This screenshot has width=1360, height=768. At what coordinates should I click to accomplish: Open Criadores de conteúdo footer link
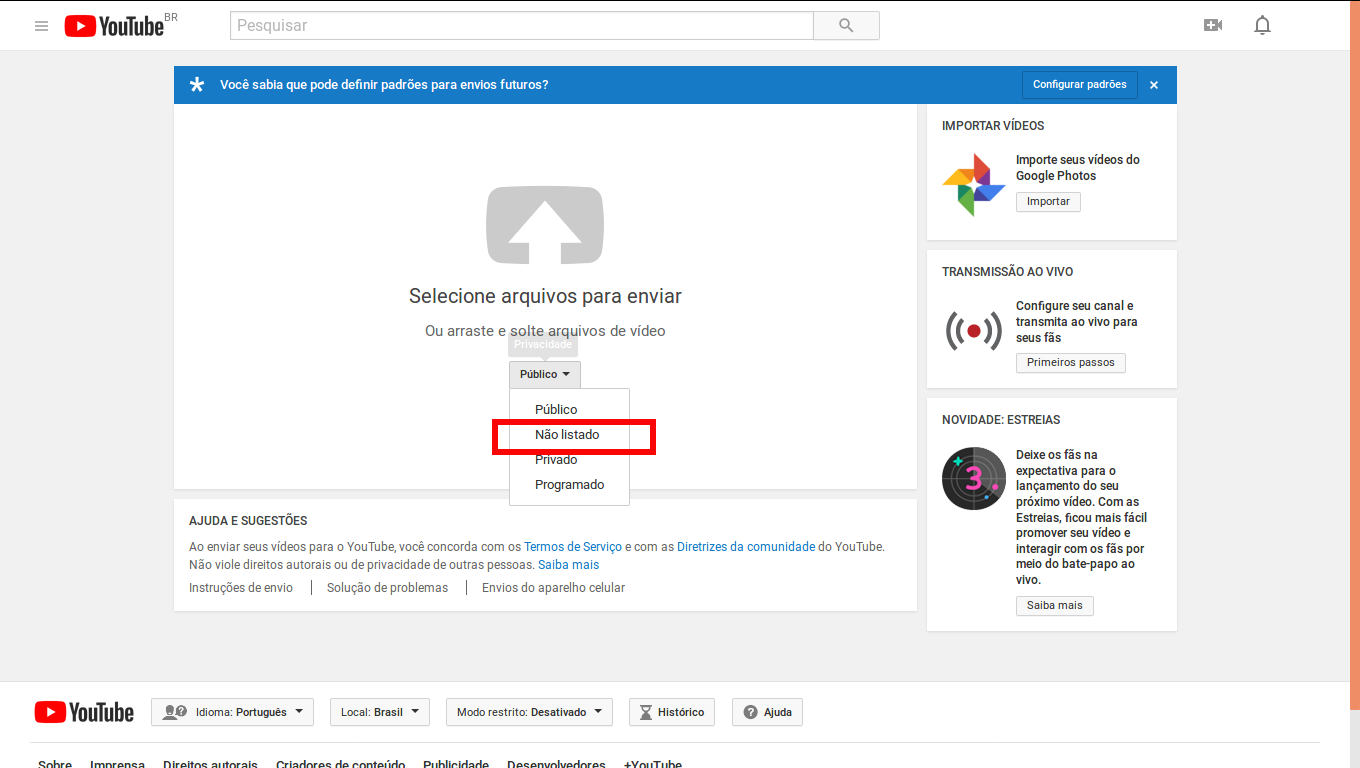(x=341, y=764)
